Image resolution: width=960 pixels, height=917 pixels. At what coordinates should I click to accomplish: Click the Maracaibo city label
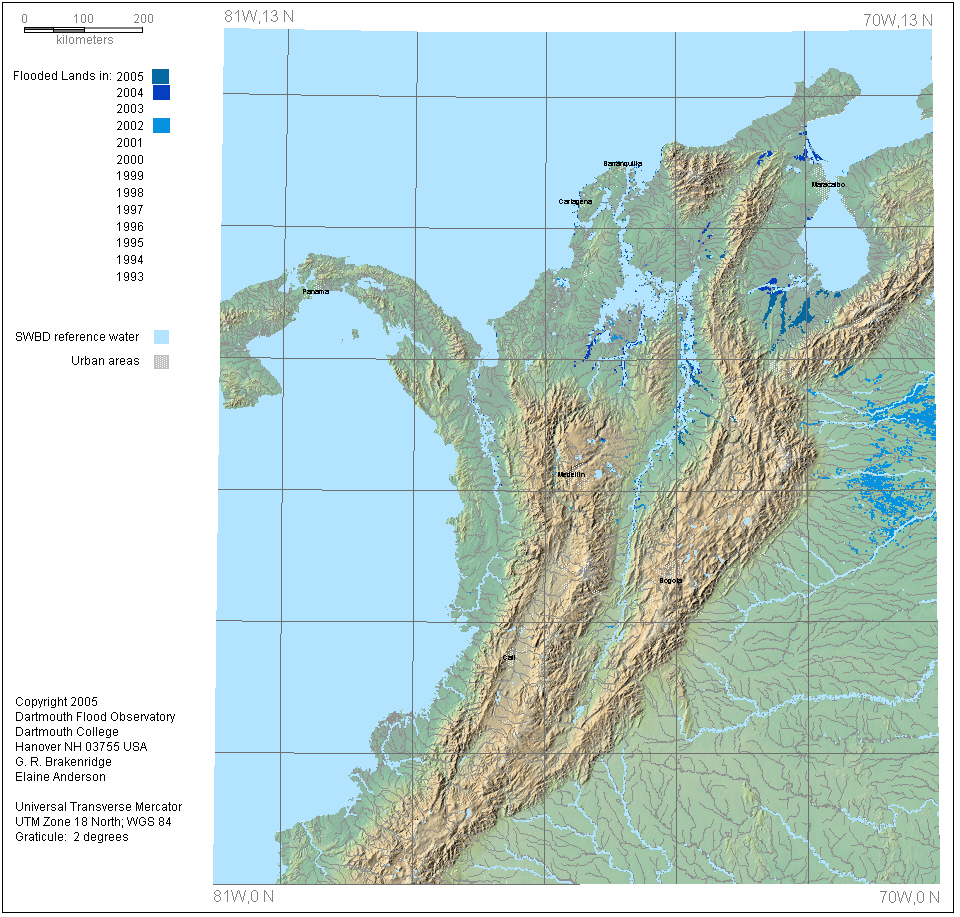coord(828,185)
